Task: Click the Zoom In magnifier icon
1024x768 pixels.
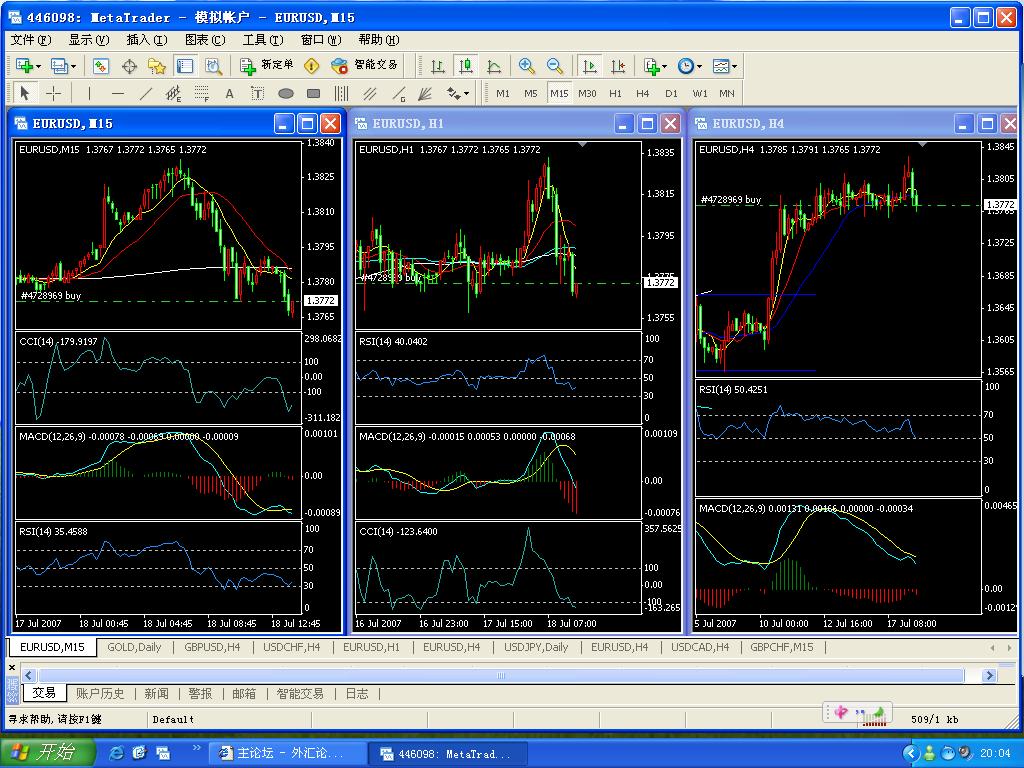Action: coord(526,66)
